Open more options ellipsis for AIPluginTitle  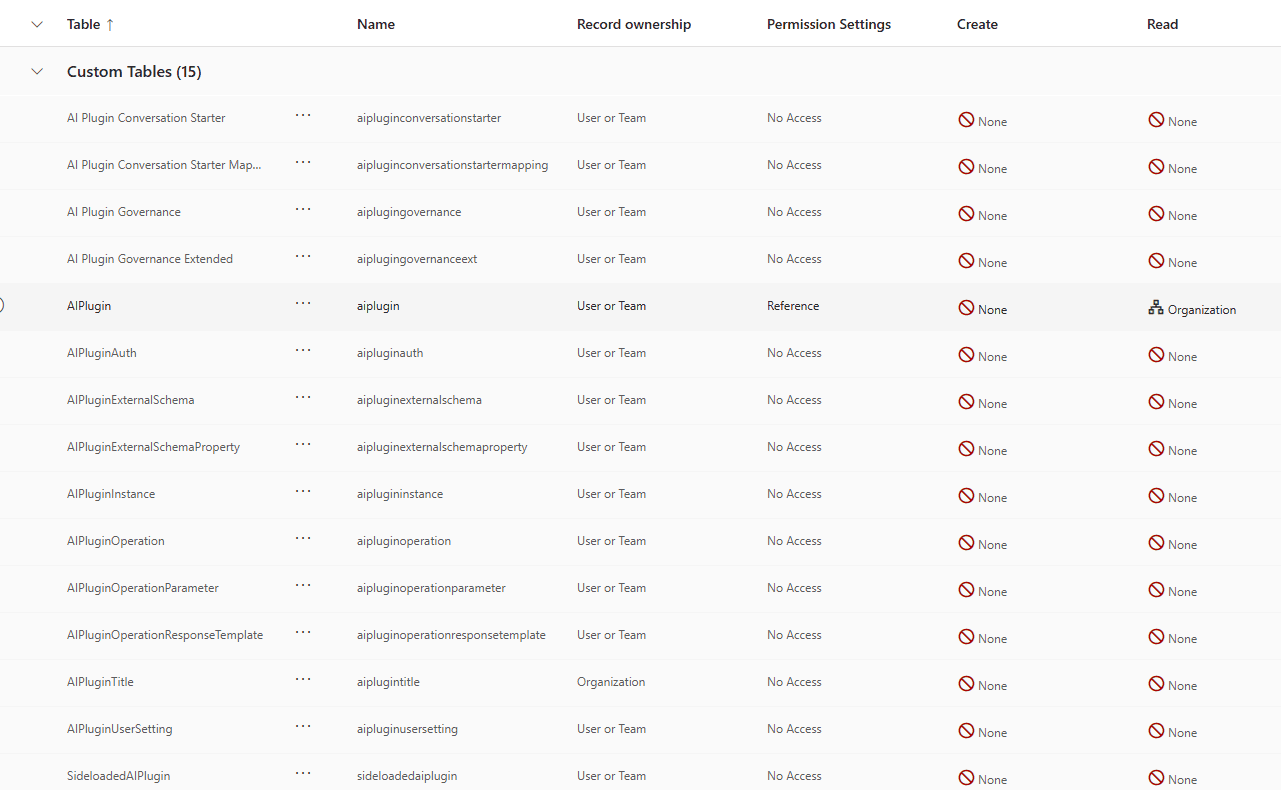pyautogui.click(x=303, y=680)
